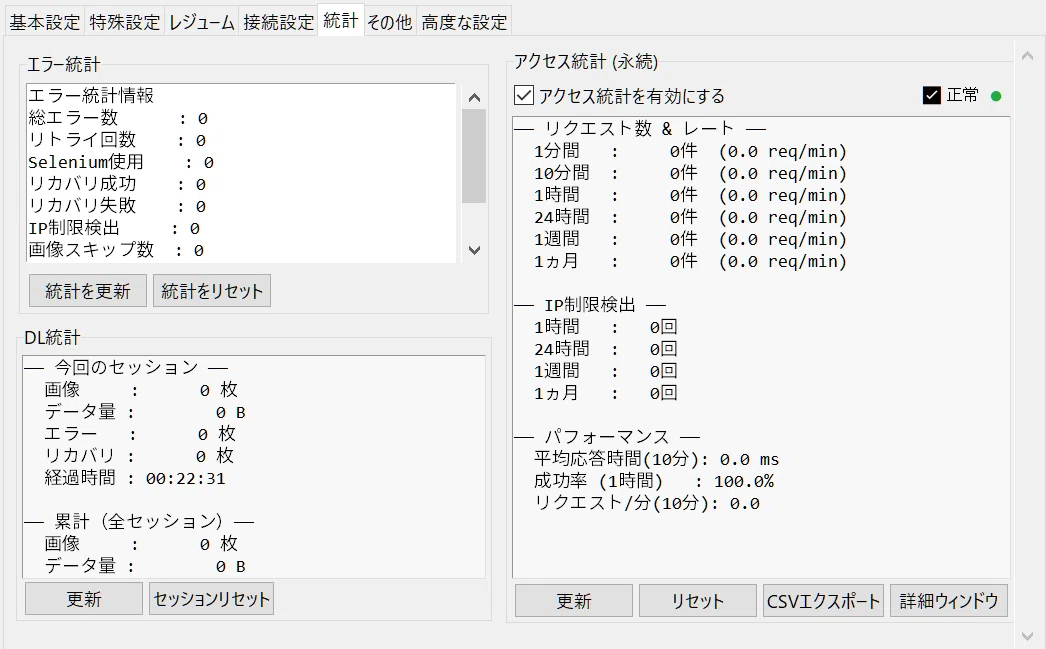The image size is (1046, 649).
Task: Click error stats scrollbar up arrow
Action: coord(474,97)
